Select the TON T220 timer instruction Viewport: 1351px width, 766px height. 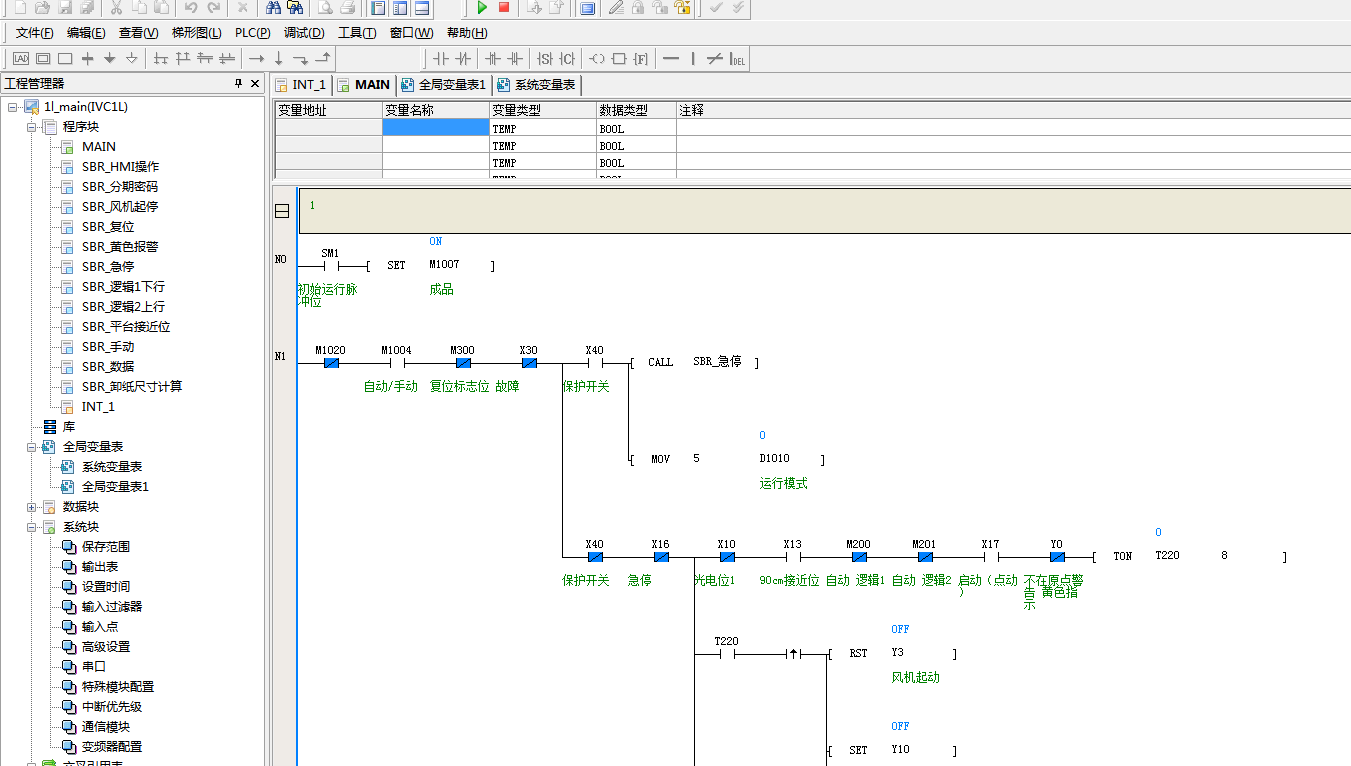(x=1190, y=556)
